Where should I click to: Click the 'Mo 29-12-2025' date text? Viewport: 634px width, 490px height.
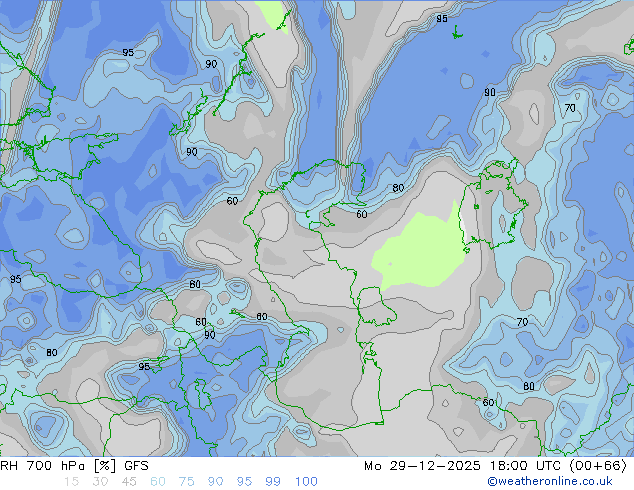tap(422, 466)
